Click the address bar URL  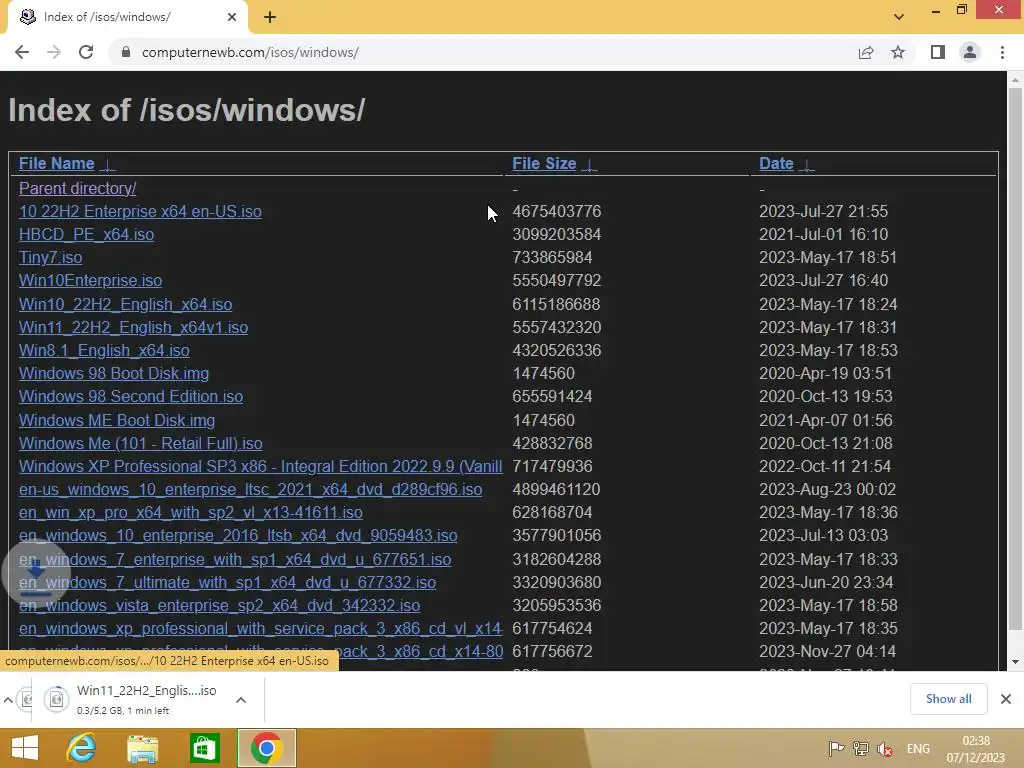pyautogui.click(x=250, y=52)
